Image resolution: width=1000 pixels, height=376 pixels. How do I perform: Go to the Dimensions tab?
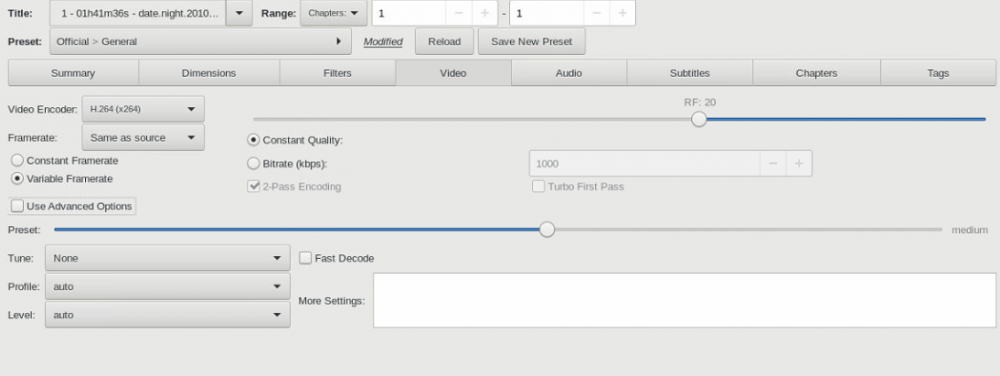point(209,73)
